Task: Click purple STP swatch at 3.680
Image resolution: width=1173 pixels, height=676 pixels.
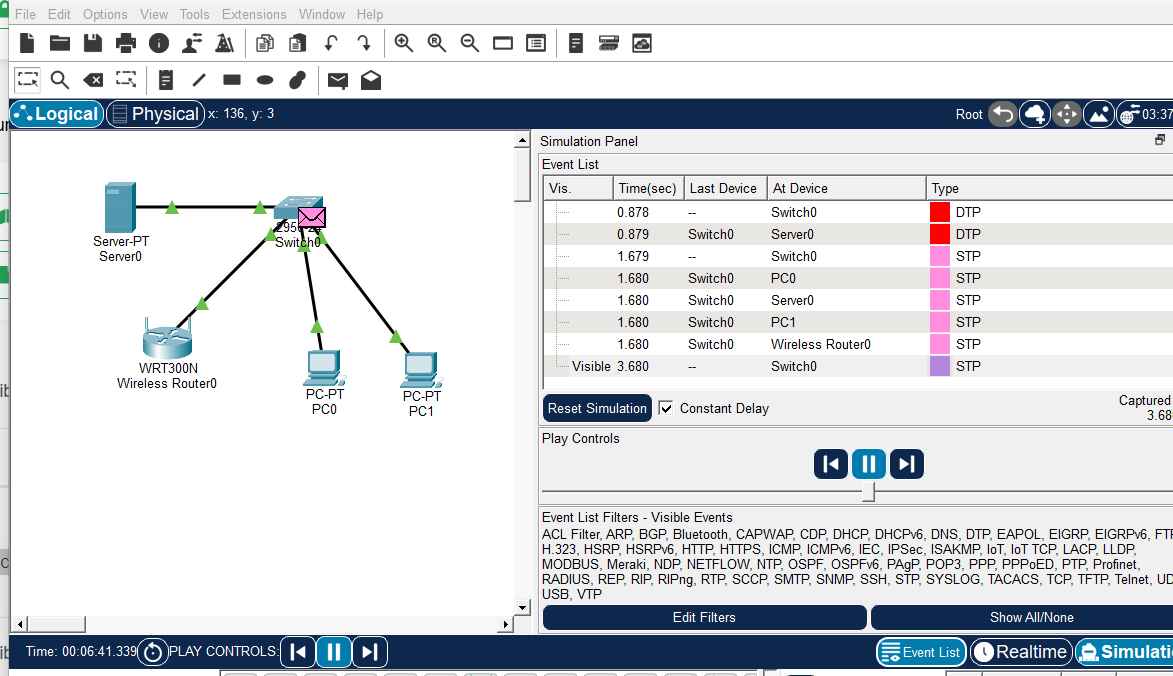Action: pos(940,366)
